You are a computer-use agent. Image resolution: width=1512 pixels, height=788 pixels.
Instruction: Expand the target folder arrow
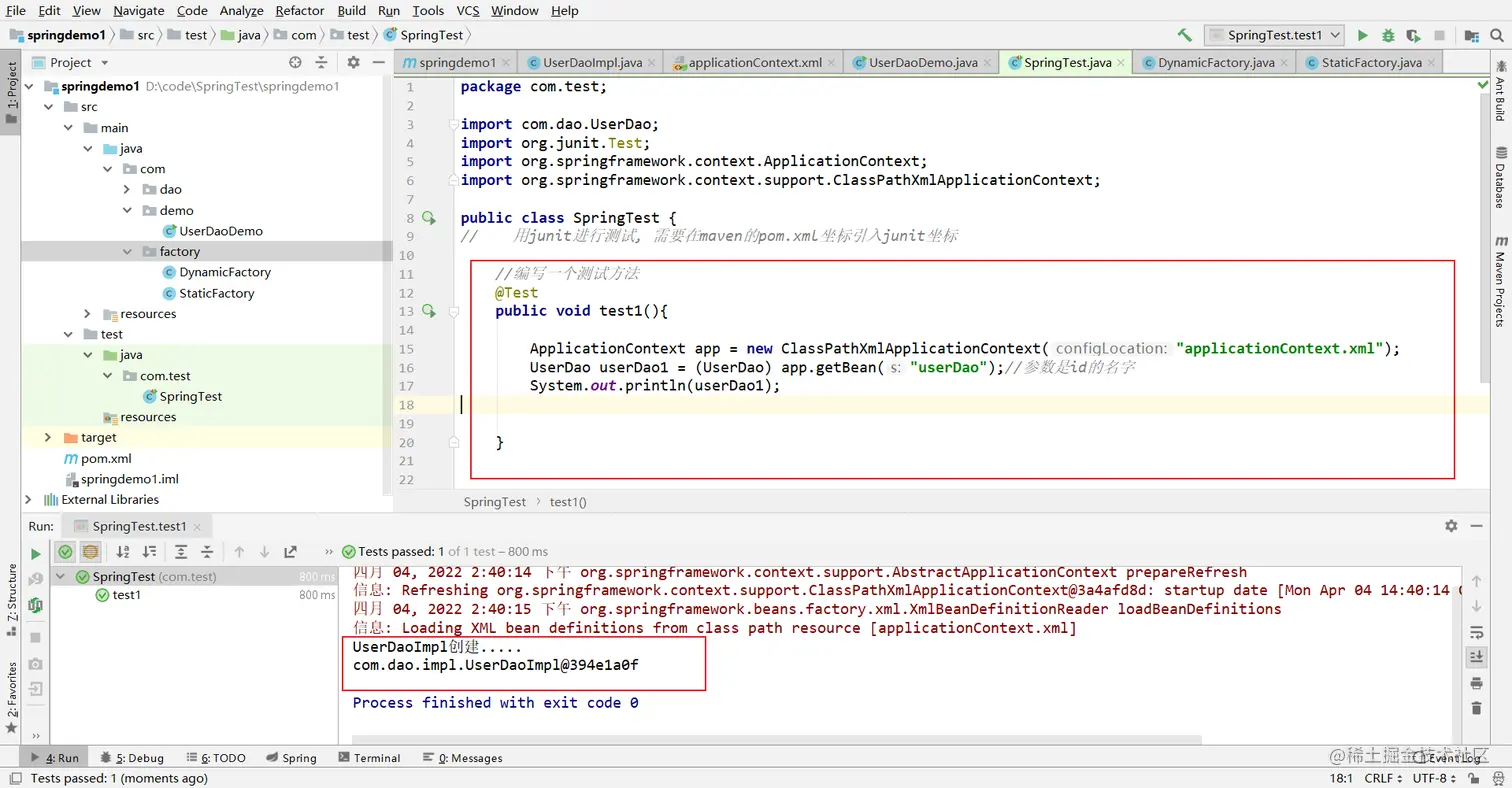click(48, 437)
